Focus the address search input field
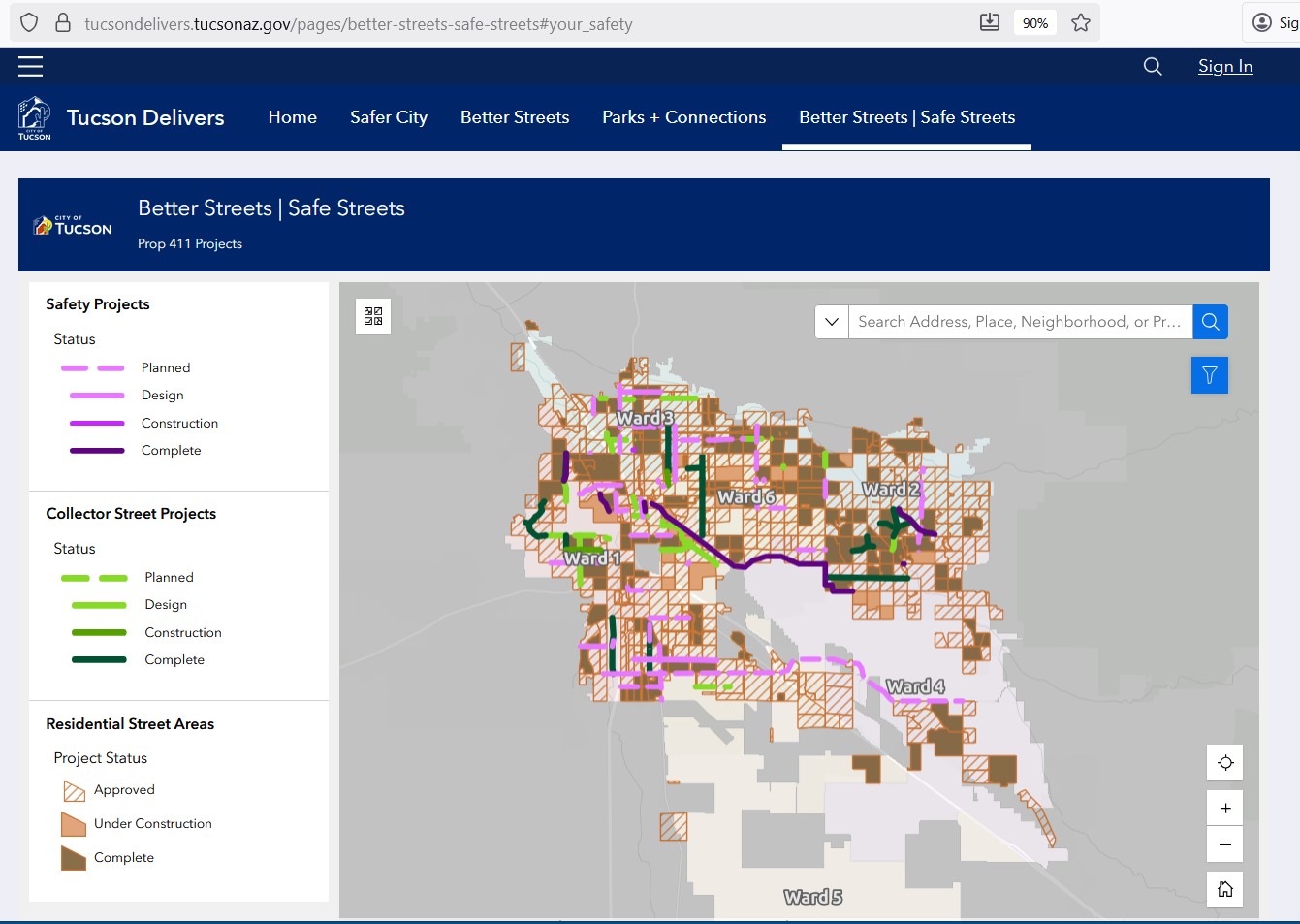1300x924 pixels. 1018,322
